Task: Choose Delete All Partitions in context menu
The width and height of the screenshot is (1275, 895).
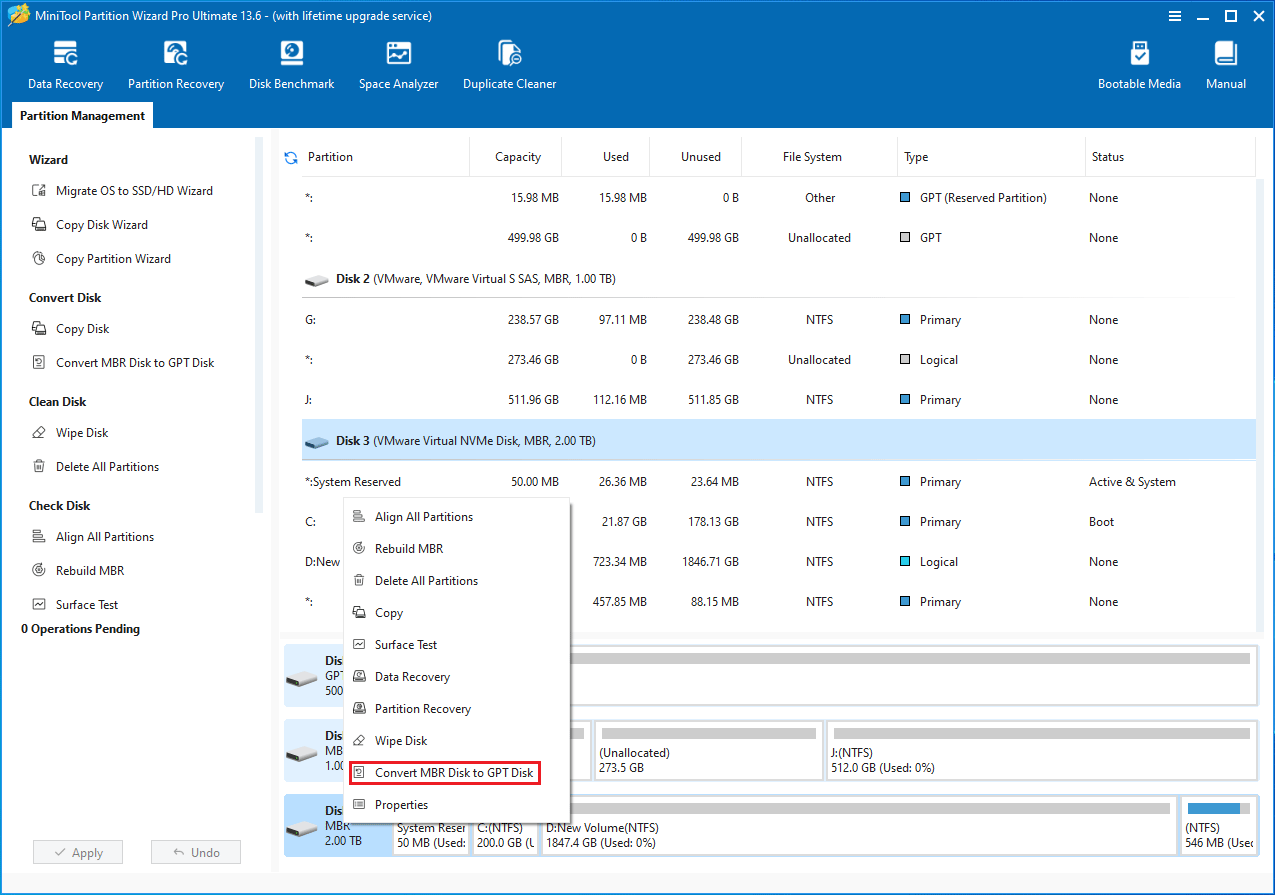Action: [x=457, y=581]
